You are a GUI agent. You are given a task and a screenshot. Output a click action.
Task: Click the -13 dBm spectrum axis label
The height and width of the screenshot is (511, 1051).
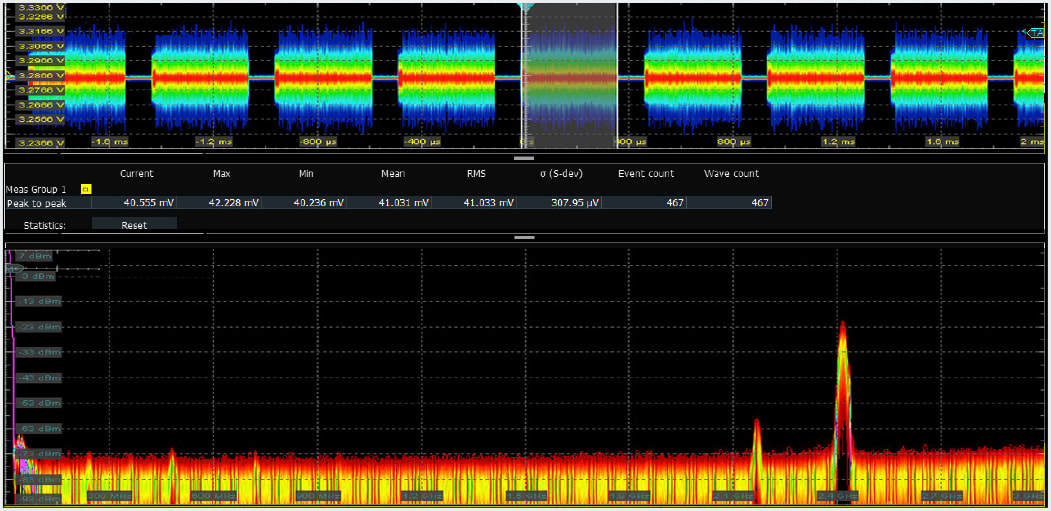(39, 302)
